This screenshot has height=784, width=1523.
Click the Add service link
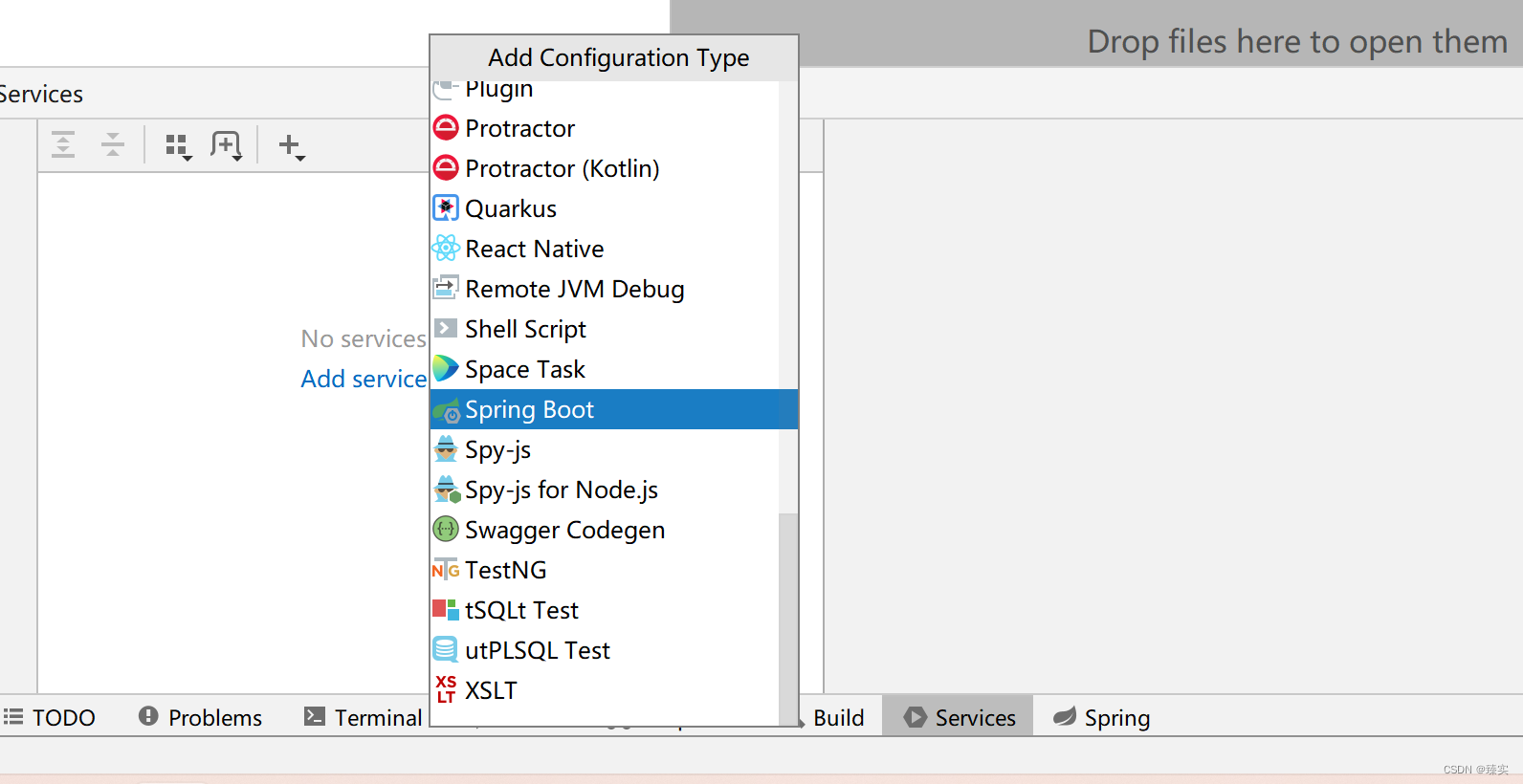tap(364, 380)
